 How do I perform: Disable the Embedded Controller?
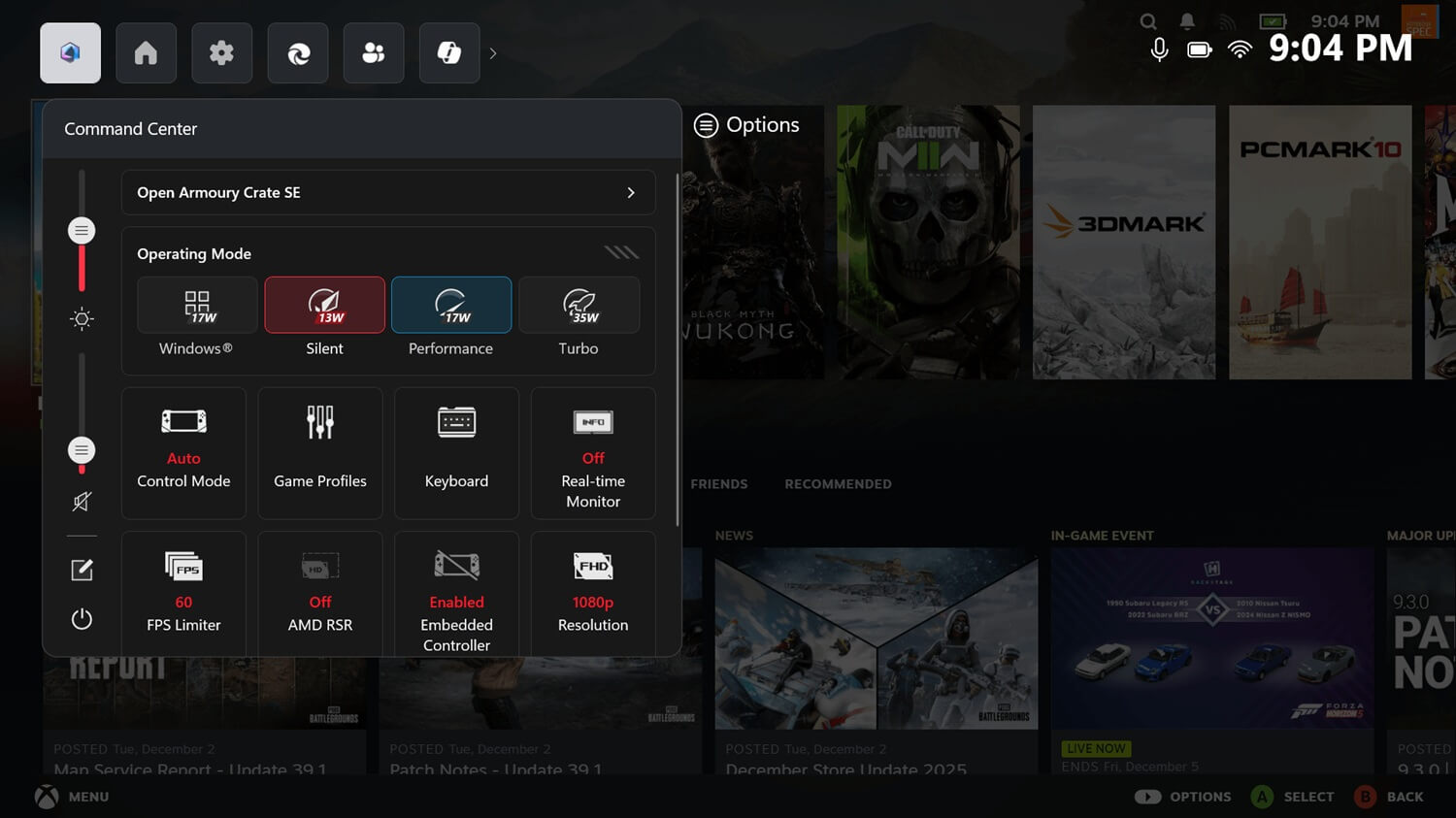pos(456,593)
